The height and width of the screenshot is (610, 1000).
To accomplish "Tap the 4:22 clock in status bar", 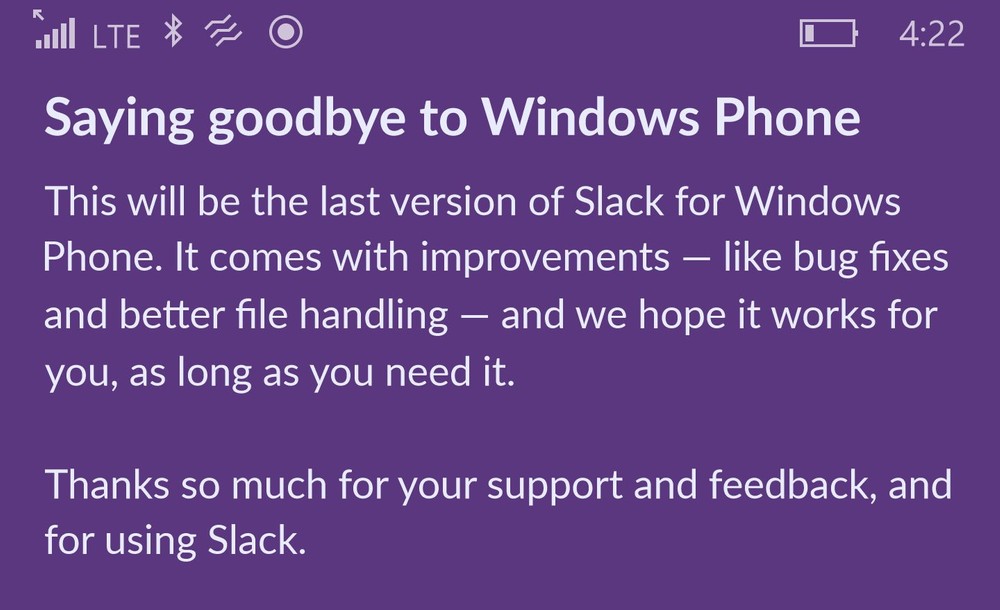I will pos(931,34).
